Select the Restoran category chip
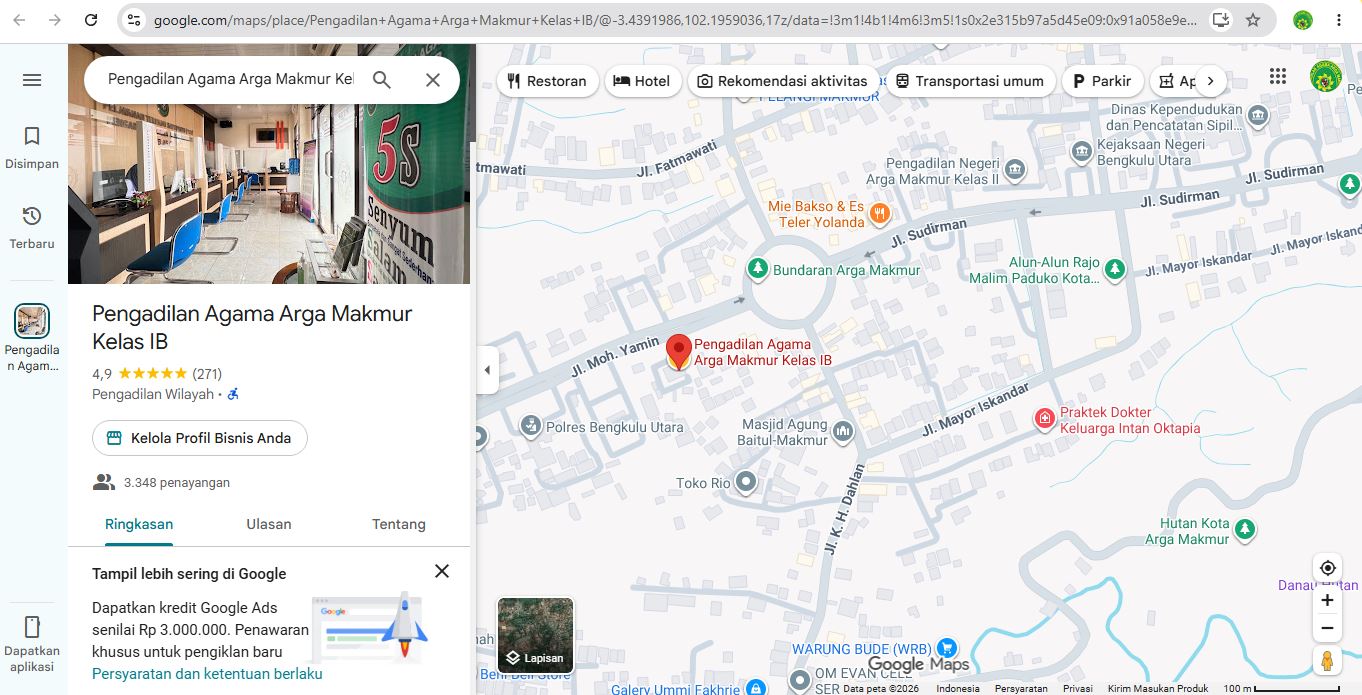The width and height of the screenshot is (1362, 695). (547, 81)
